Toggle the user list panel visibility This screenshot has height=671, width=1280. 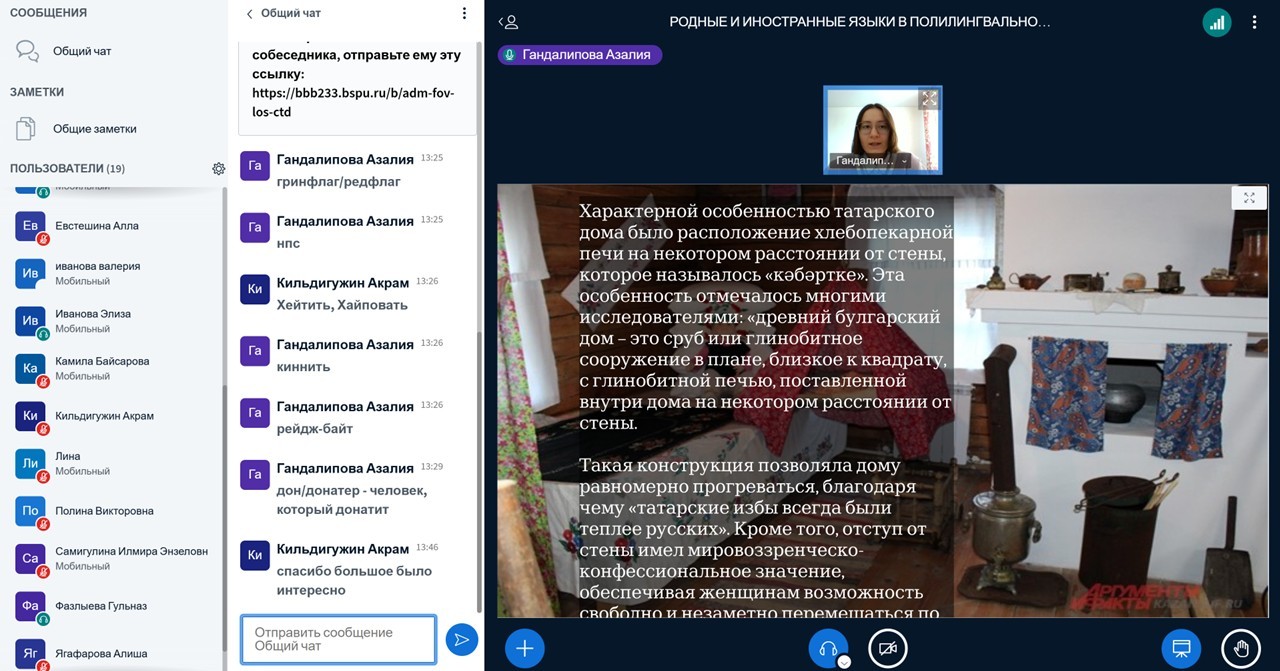coord(509,22)
